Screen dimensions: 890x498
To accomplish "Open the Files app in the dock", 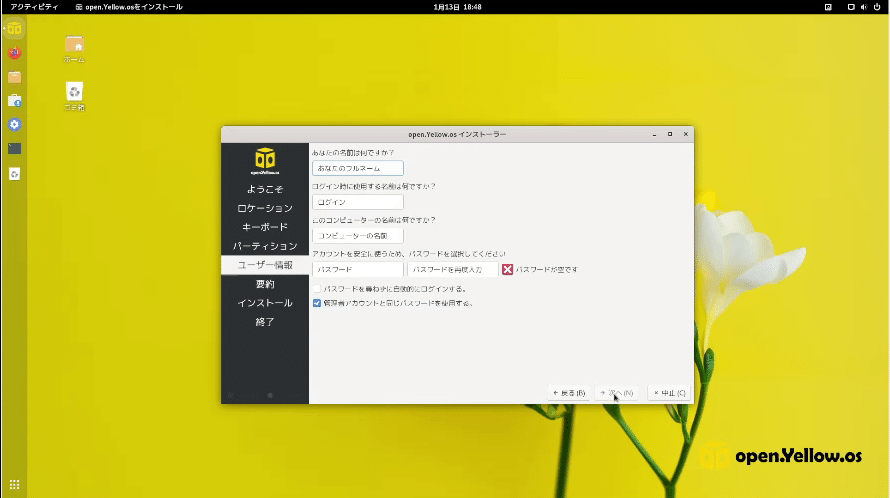I will [14, 77].
